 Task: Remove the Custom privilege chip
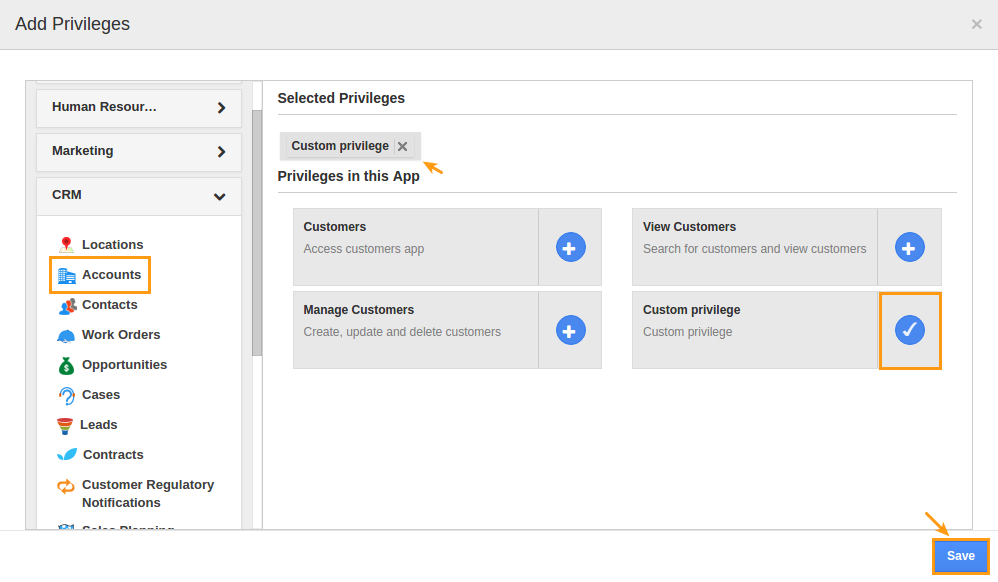(403, 145)
